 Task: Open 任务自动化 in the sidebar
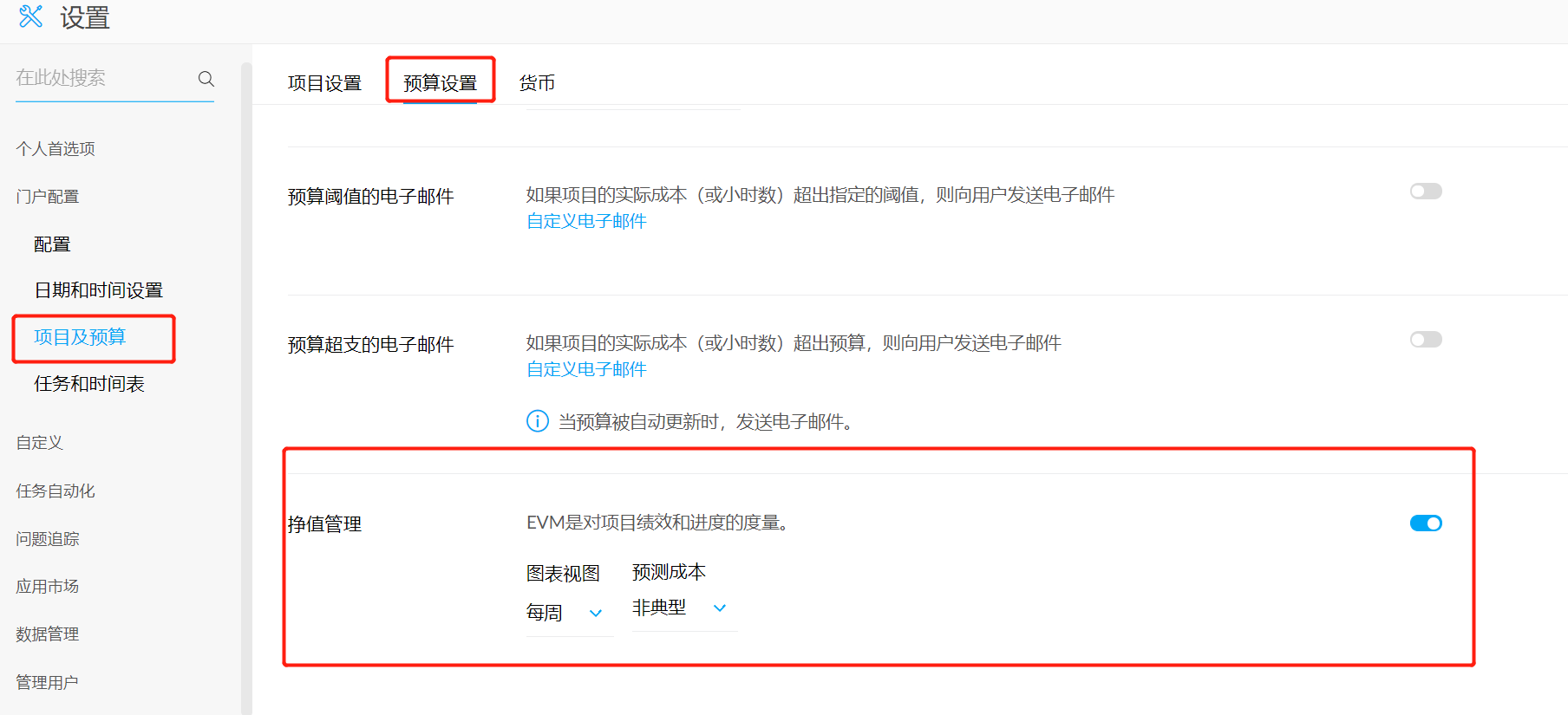(56, 491)
